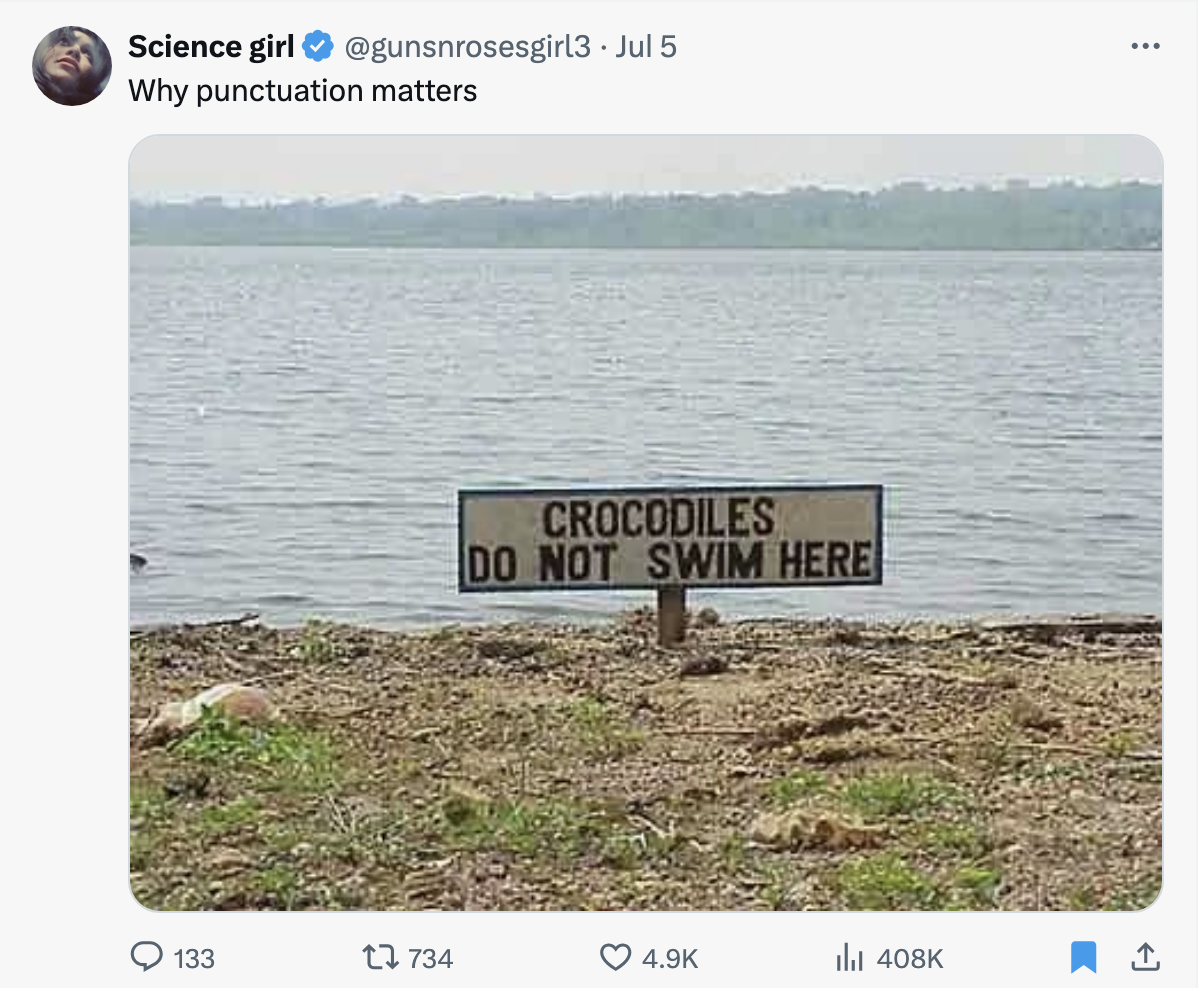Click the "Crocodiles do not swim here" sign
The image size is (1202, 988).
coord(670,538)
